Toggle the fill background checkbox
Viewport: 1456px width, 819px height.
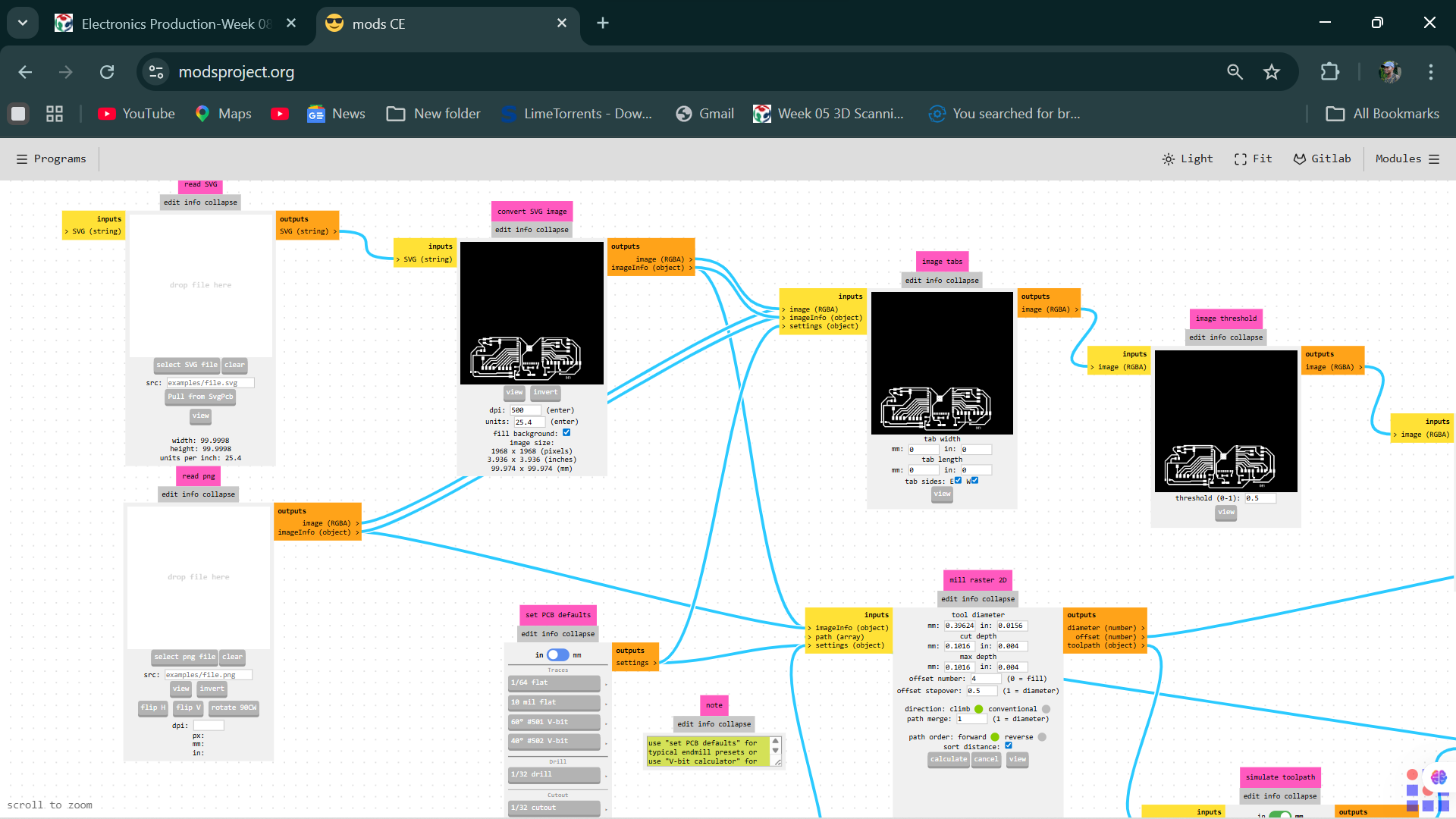566,433
